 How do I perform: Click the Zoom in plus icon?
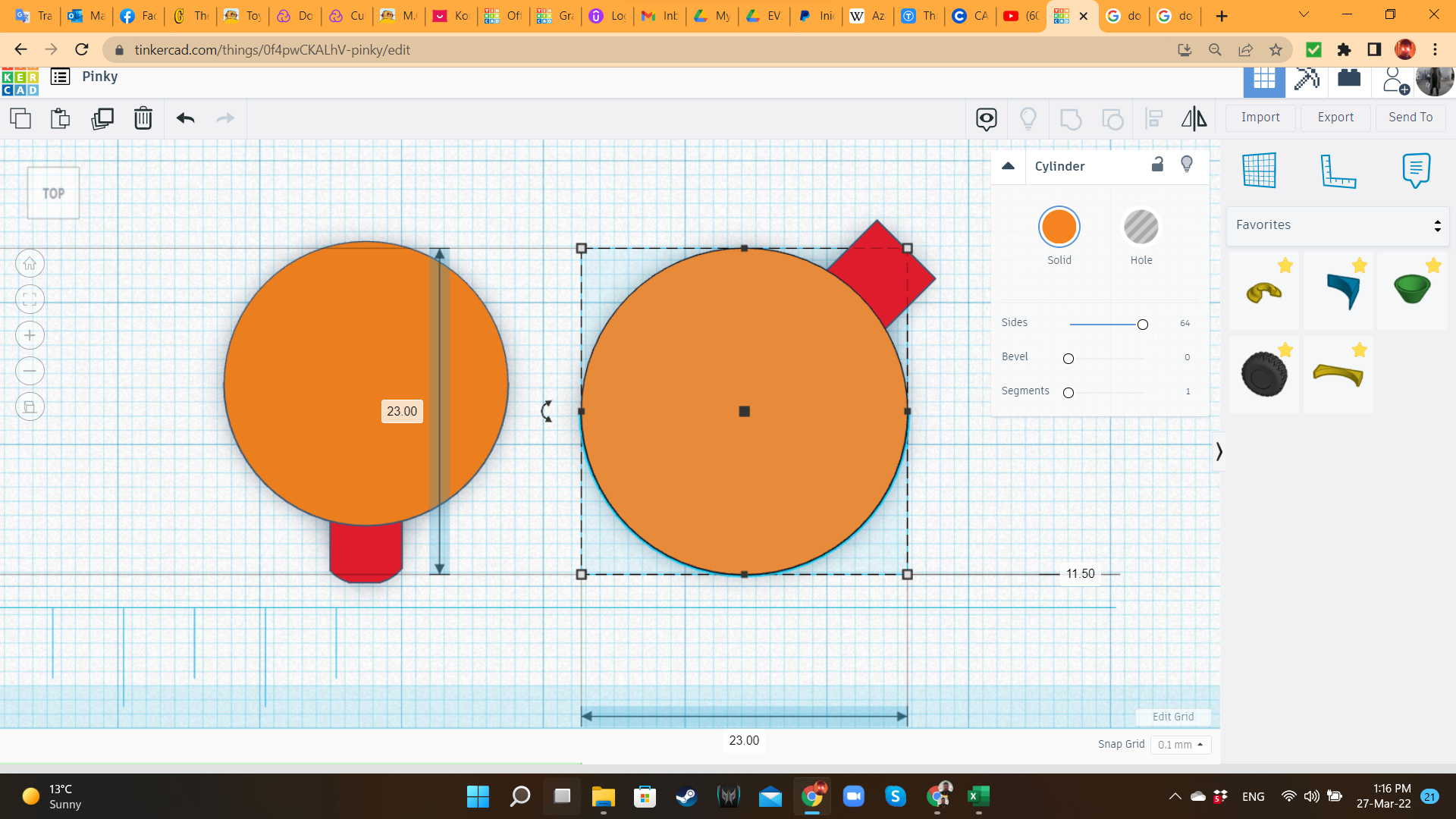click(30, 335)
